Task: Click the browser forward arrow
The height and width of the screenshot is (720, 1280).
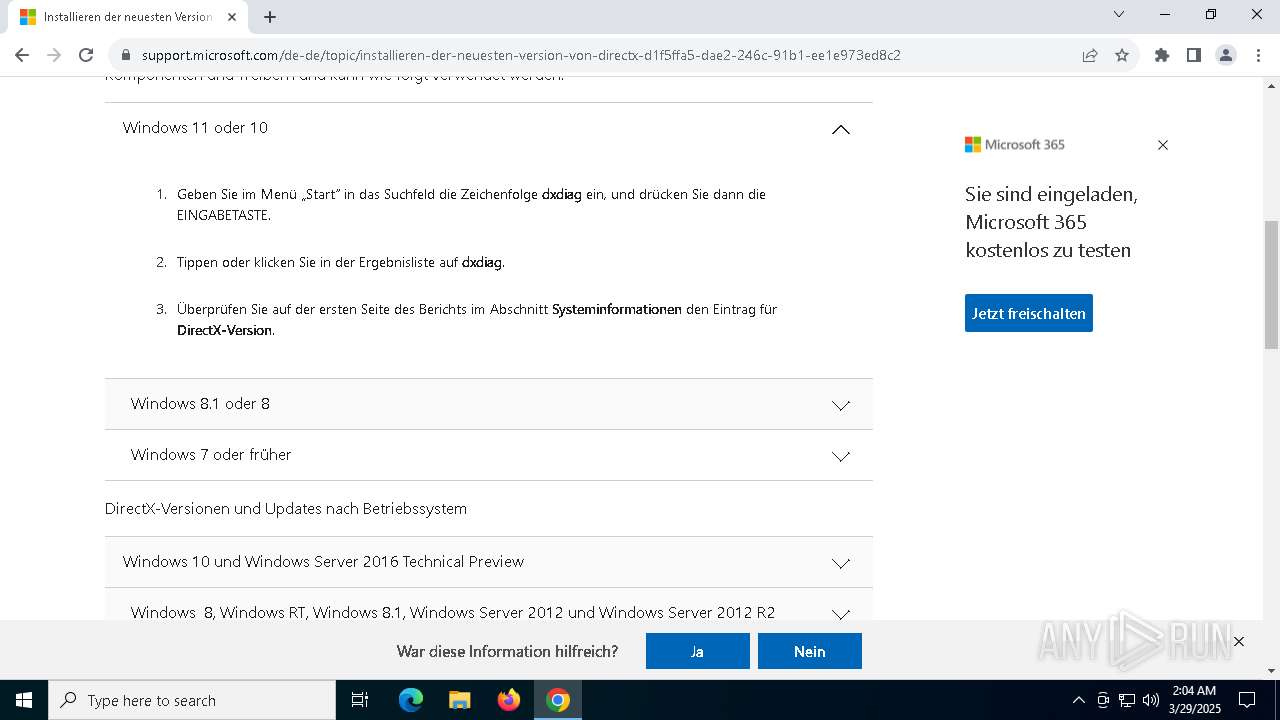Action: tap(54, 55)
